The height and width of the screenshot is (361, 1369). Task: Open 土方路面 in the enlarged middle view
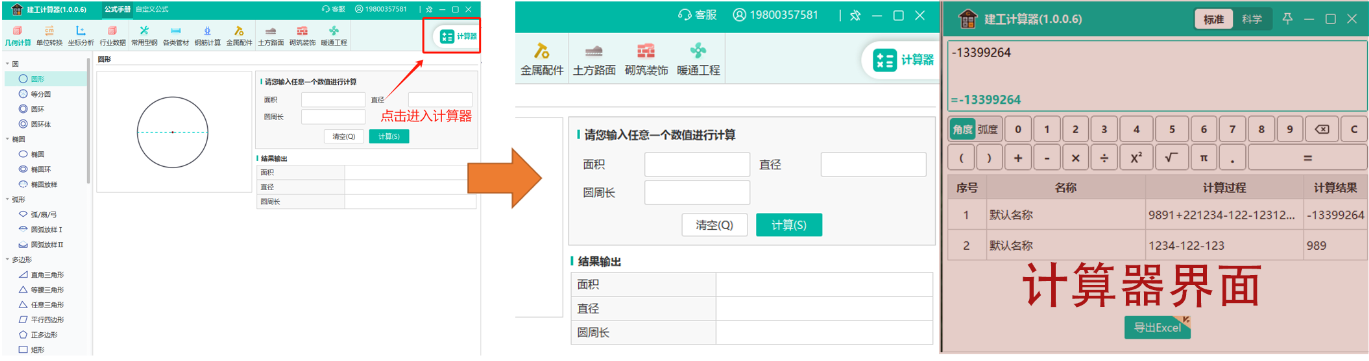tap(594, 60)
